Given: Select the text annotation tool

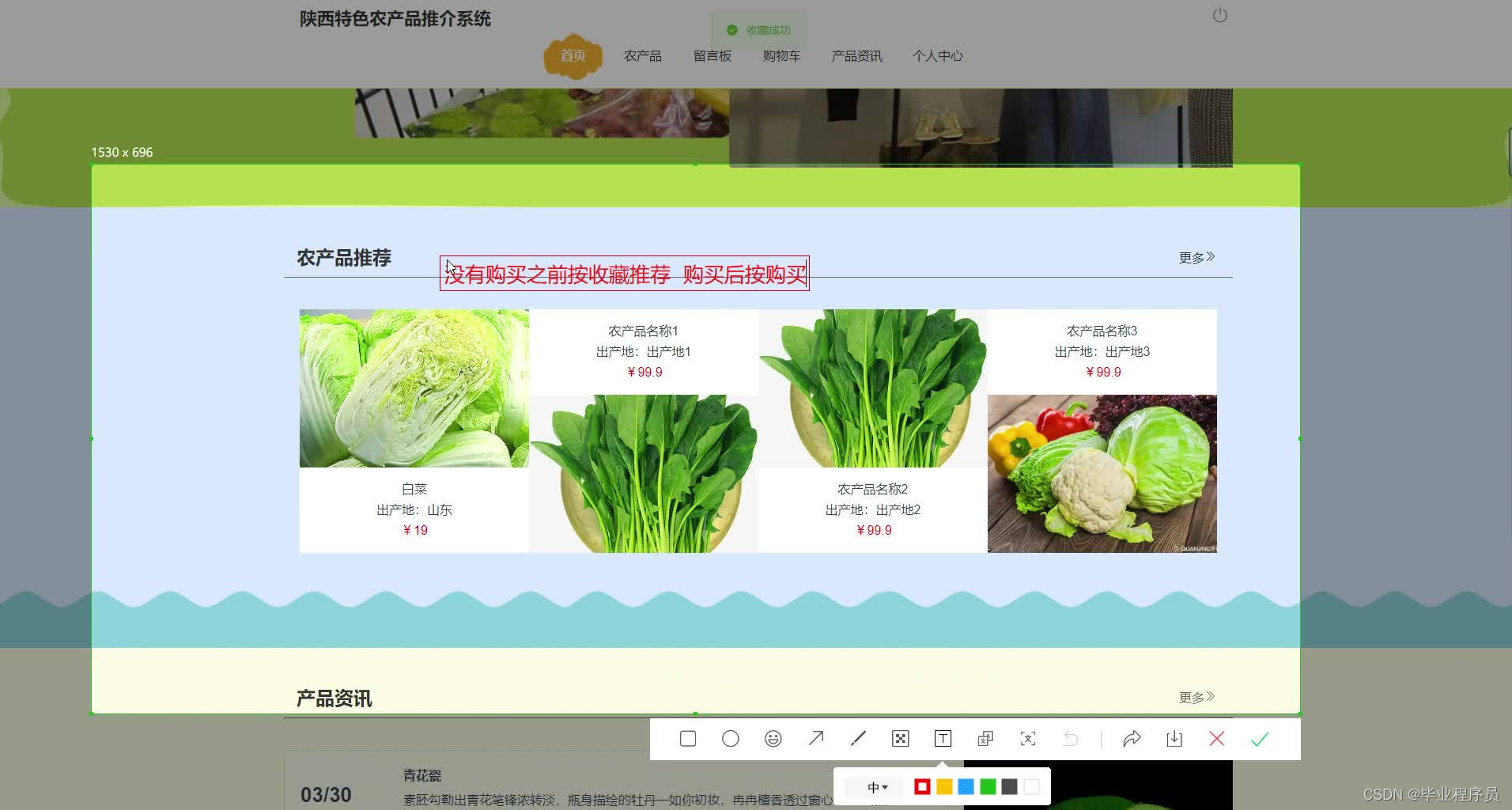Looking at the screenshot, I should point(943,738).
